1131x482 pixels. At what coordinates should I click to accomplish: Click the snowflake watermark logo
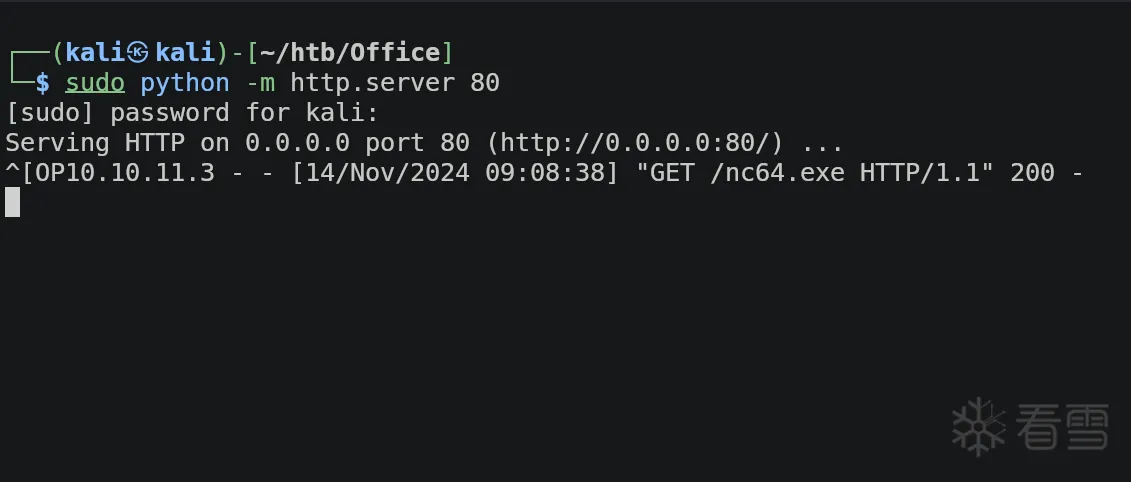(978, 426)
